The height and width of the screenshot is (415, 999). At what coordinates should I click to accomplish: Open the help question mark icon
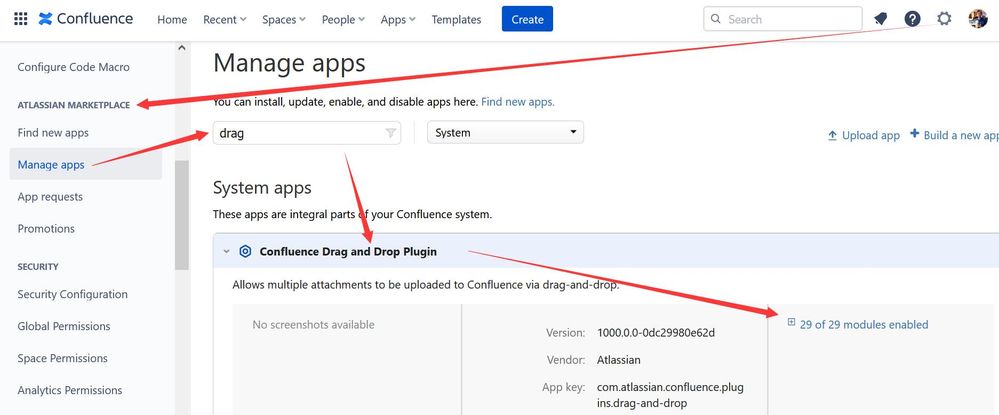click(912, 19)
